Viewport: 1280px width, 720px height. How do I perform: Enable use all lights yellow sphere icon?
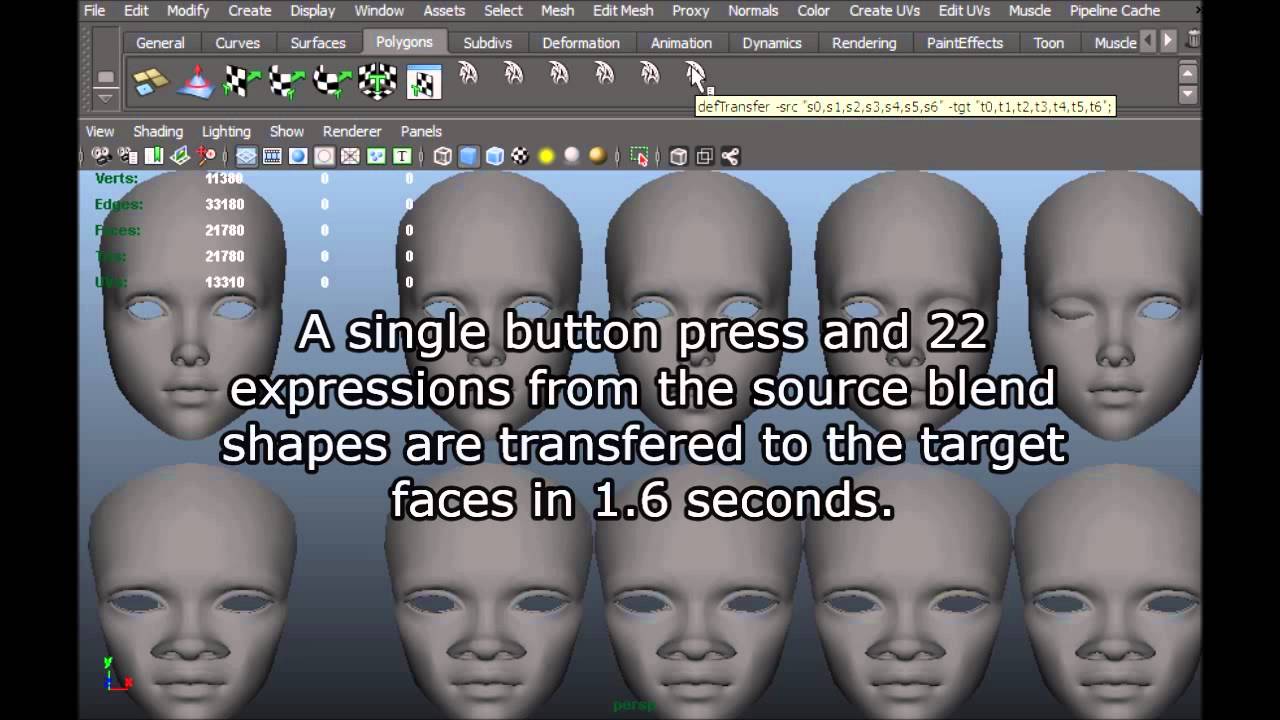(546, 156)
